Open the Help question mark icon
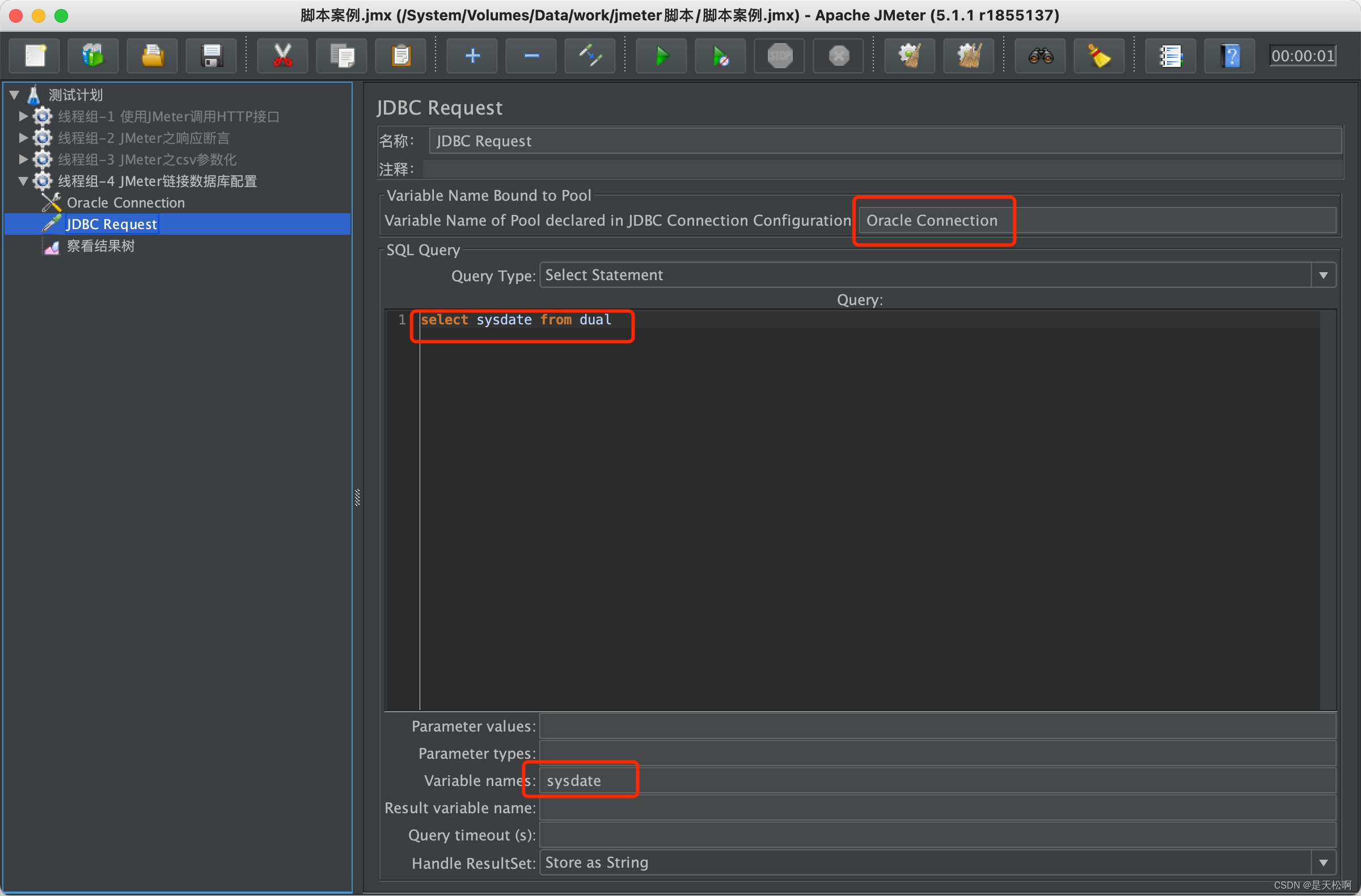This screenshot has height=896, width=1361. [1229, 56]
